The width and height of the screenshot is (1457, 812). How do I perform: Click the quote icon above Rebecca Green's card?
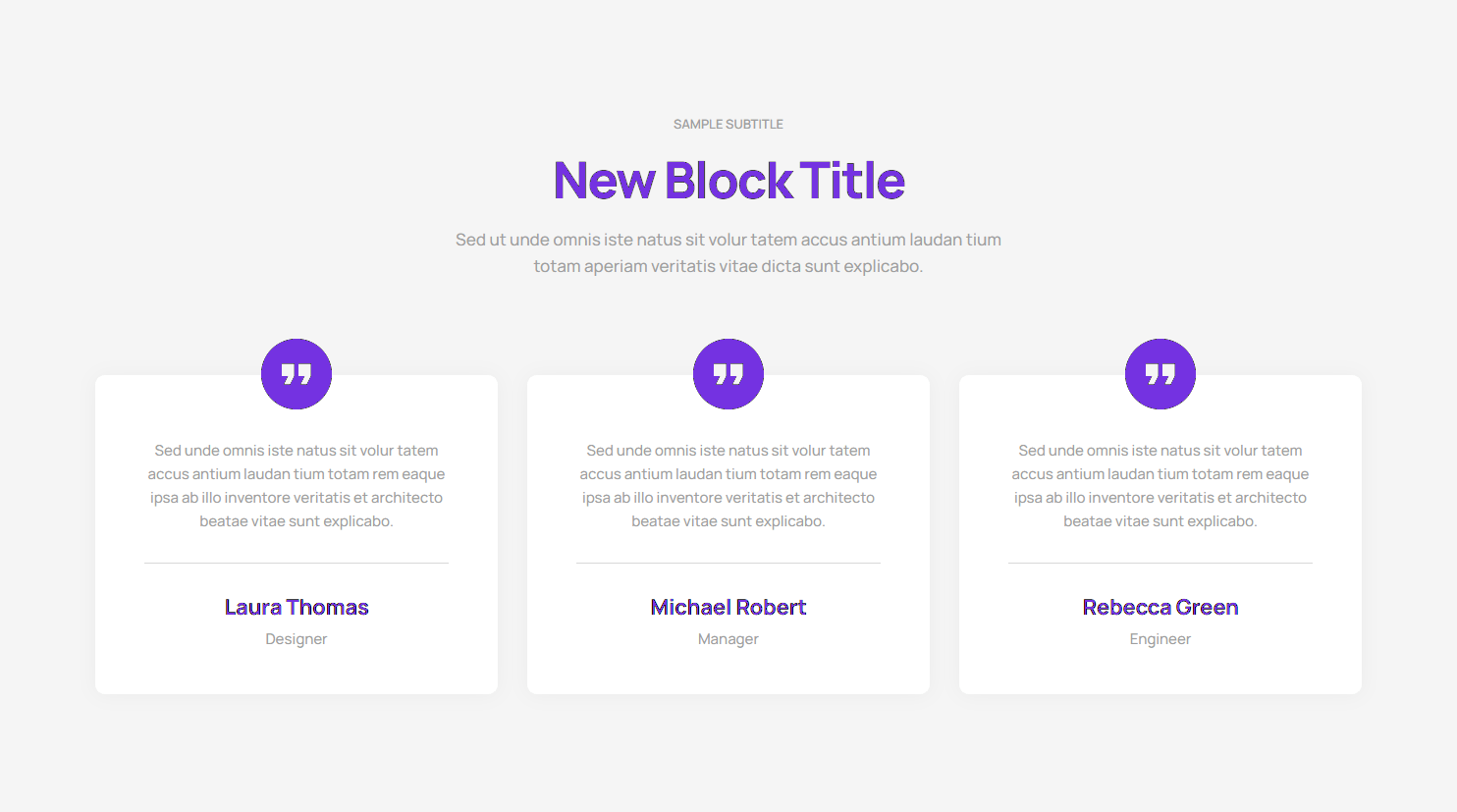[1160, 374]
